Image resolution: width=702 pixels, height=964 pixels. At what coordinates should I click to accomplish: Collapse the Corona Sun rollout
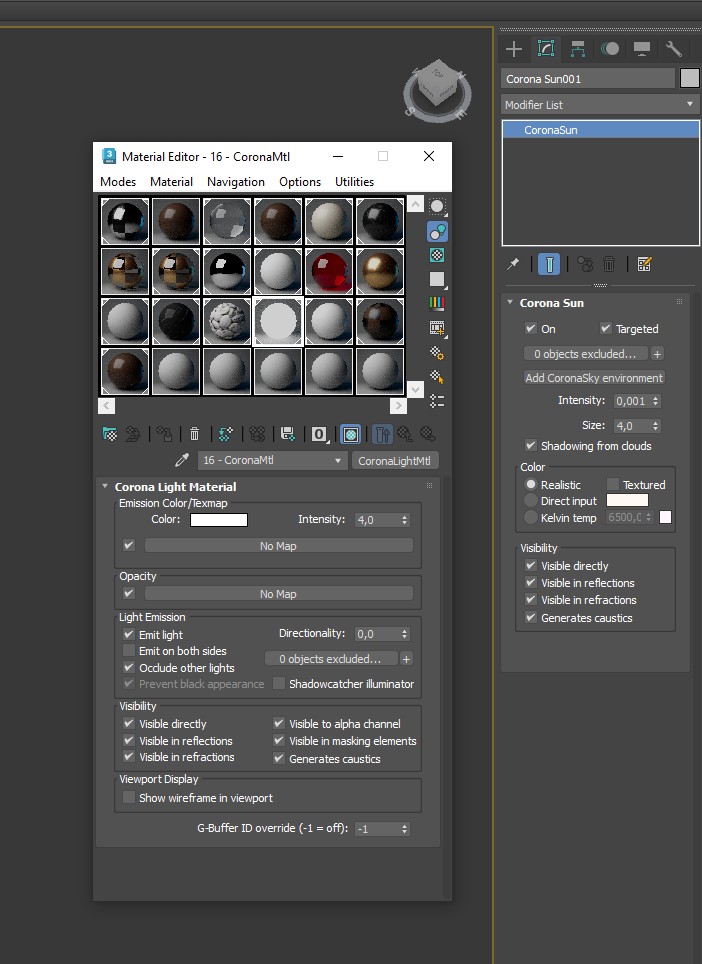510,302
